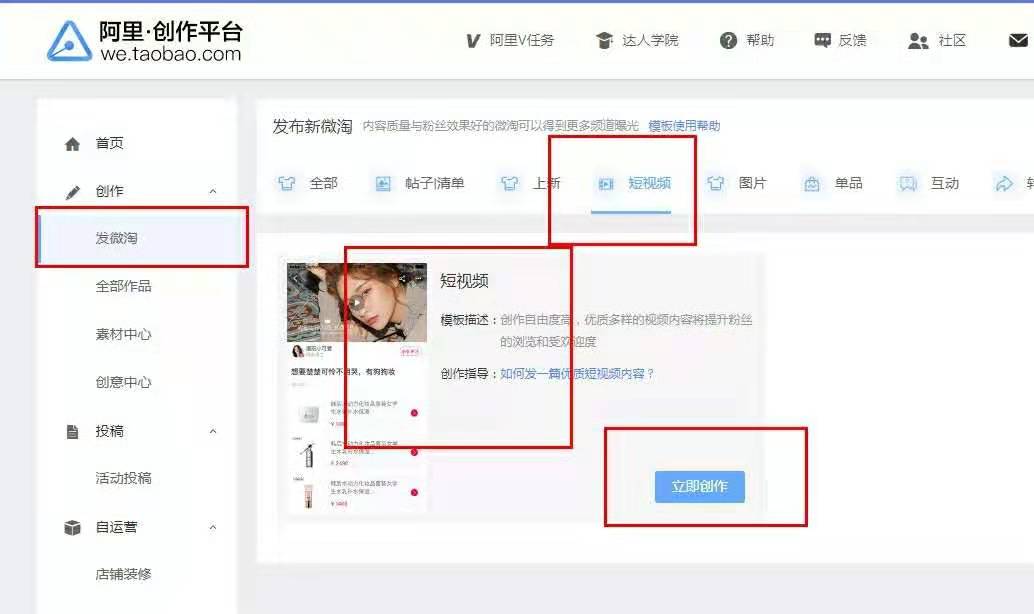Select the 首页 home icon
1034x614 pixels.
pyautogui.click(x=72, y=143)
